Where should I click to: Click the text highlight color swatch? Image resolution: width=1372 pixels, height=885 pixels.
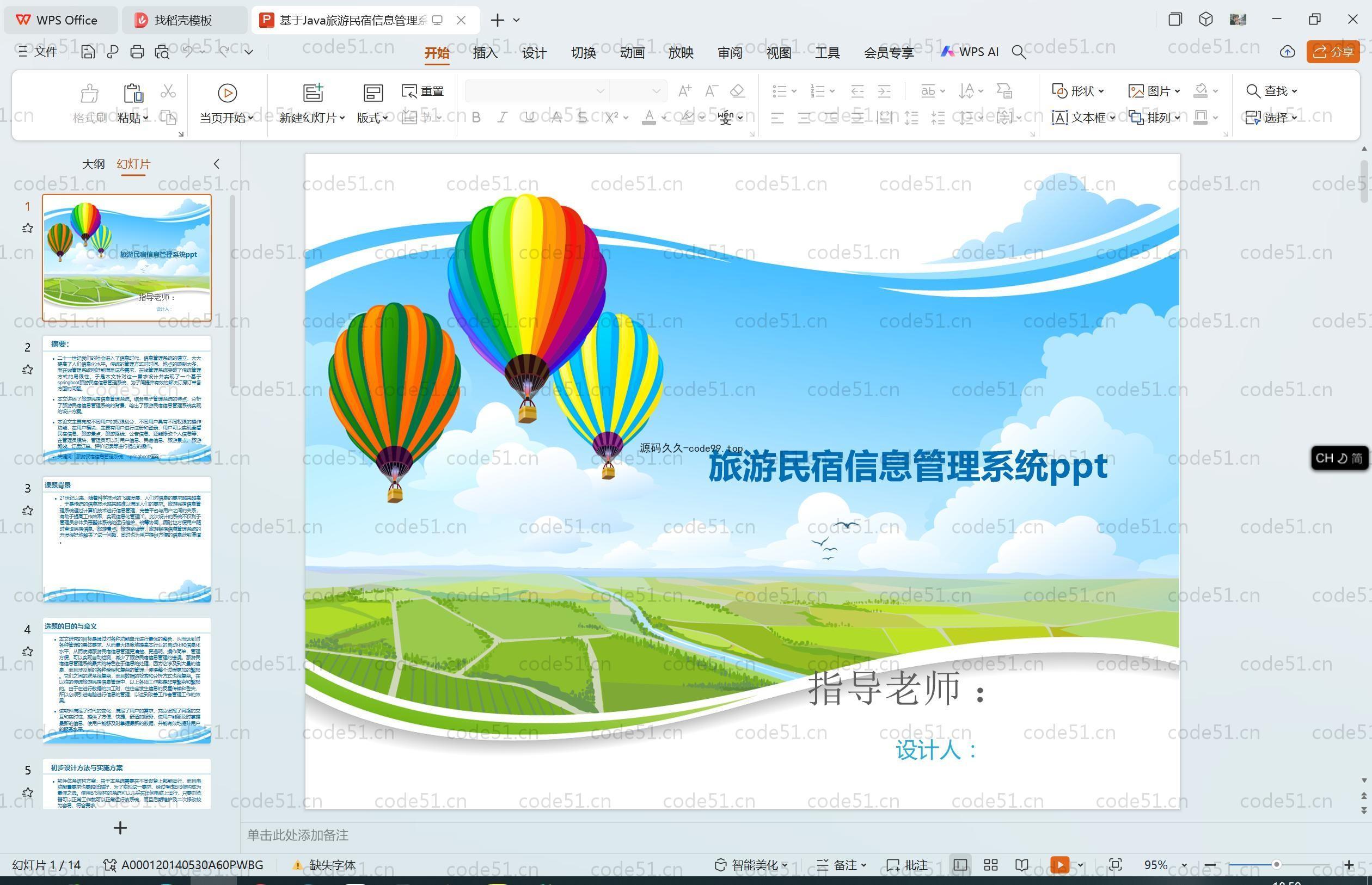tap(687, 118)
